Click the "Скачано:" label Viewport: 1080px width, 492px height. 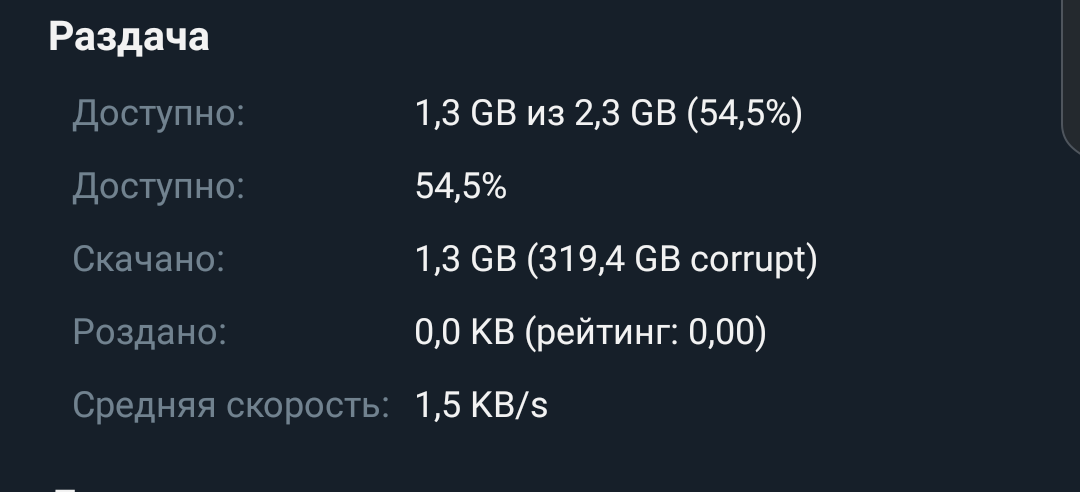coord(148,260)
